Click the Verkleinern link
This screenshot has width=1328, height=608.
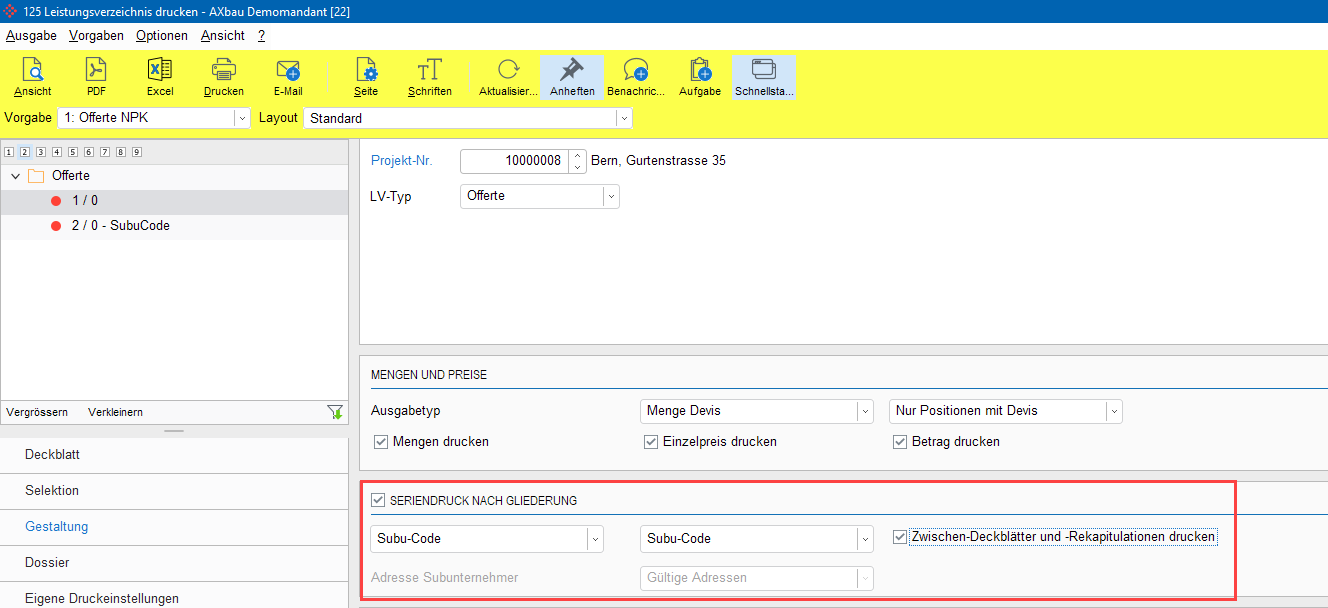tap(115, 412)
